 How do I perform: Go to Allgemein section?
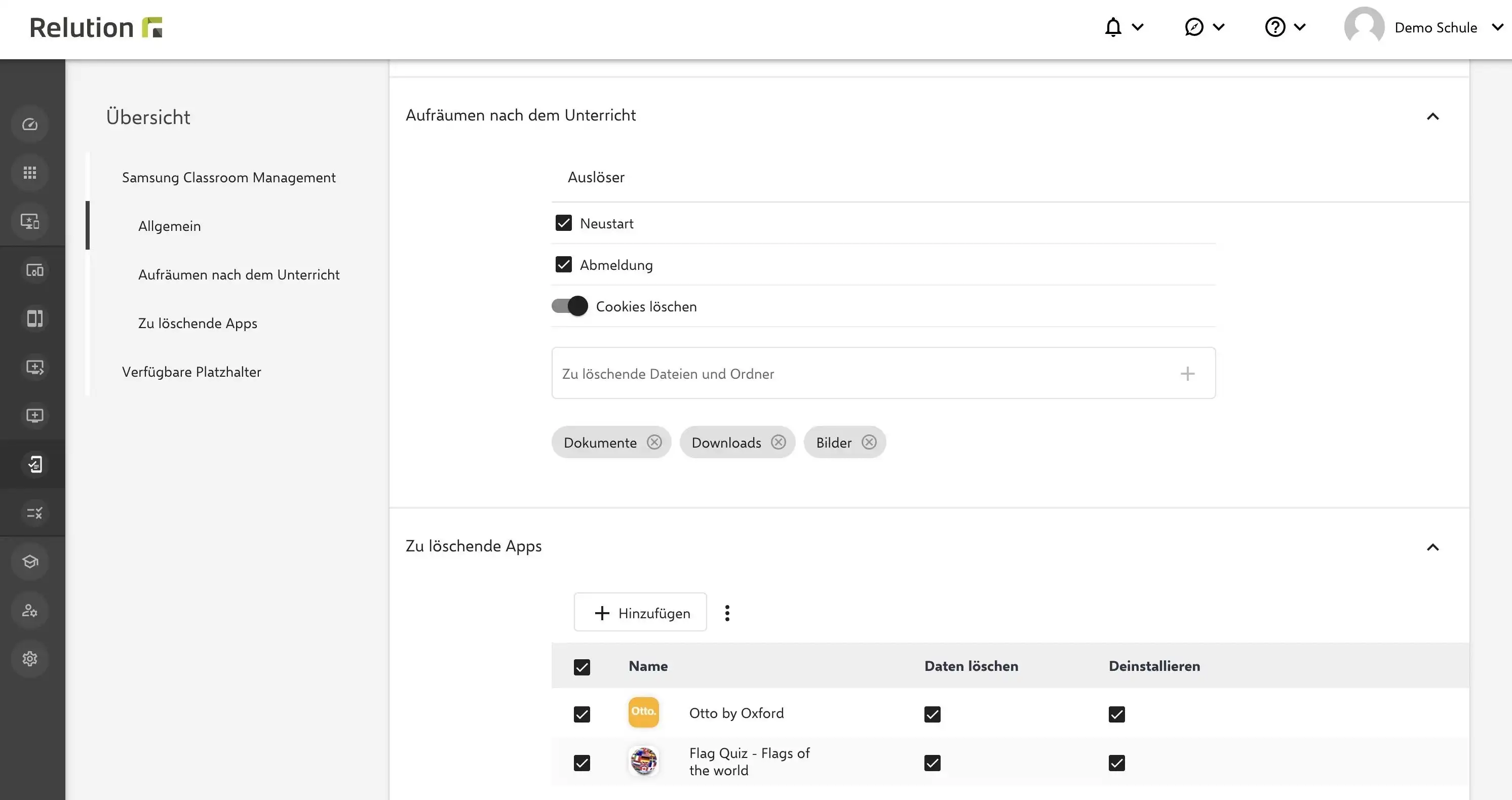[169, 226]
